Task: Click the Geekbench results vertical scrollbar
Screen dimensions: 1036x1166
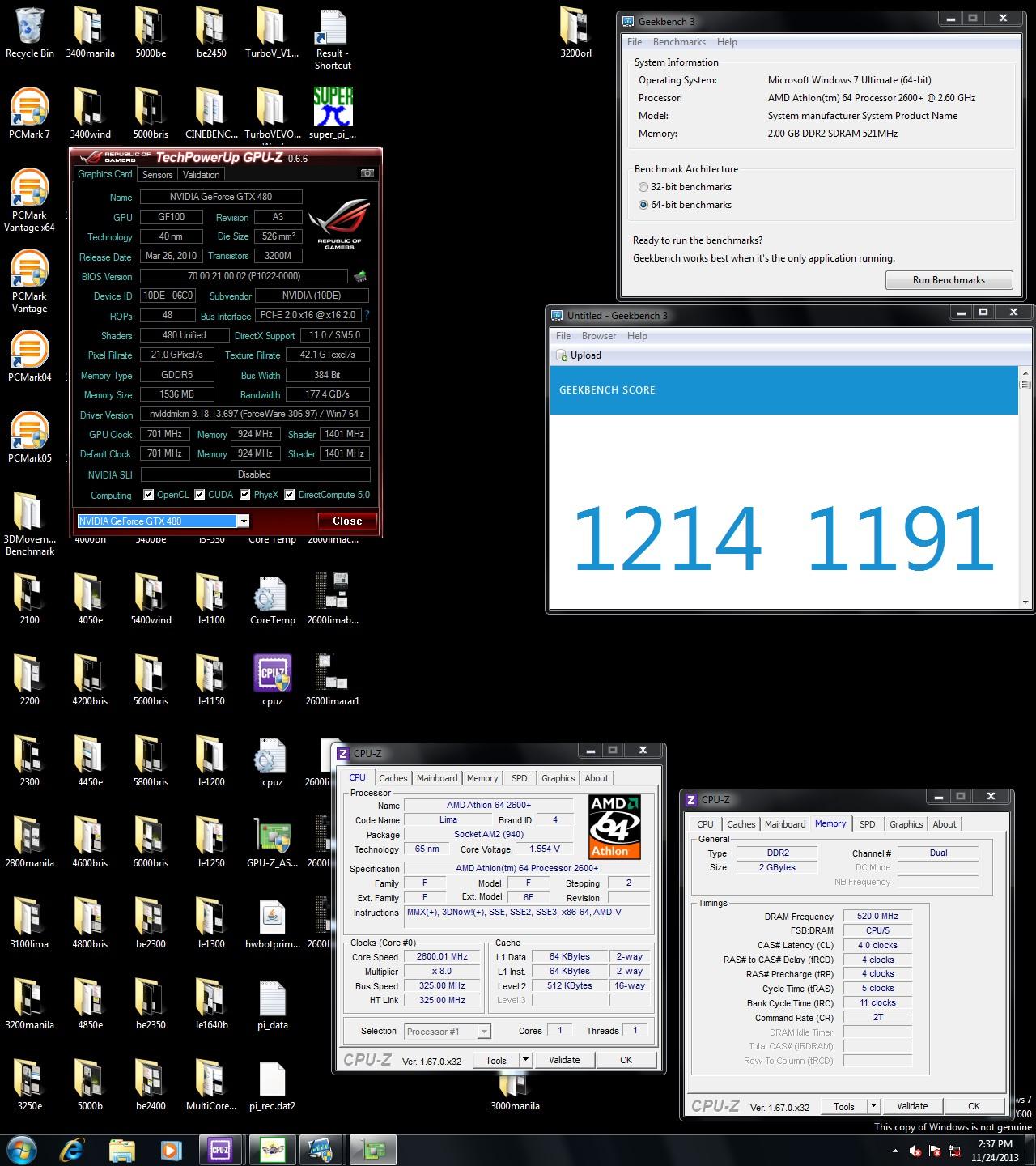Action: [1026, 486]
